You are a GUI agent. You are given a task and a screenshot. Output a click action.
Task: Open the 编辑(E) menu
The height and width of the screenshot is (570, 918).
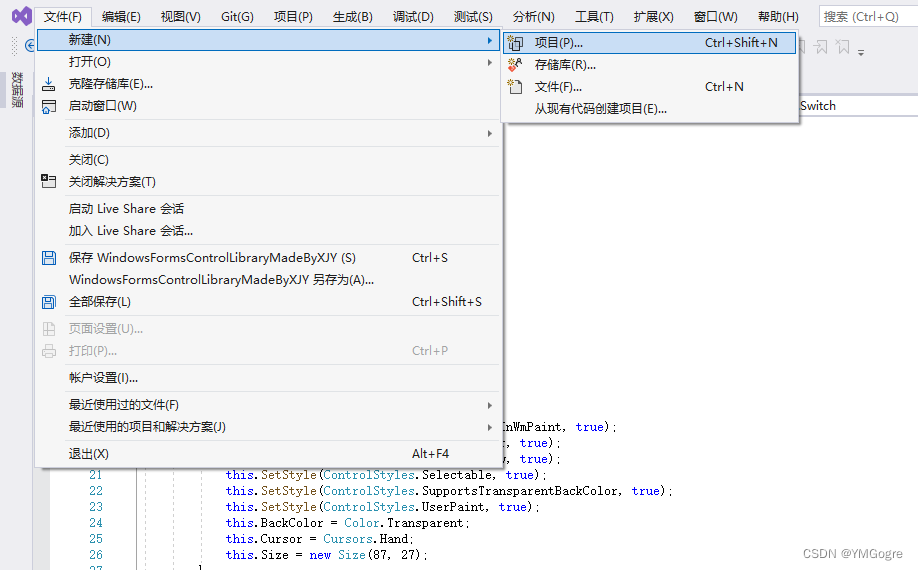[x=121, y=17]
